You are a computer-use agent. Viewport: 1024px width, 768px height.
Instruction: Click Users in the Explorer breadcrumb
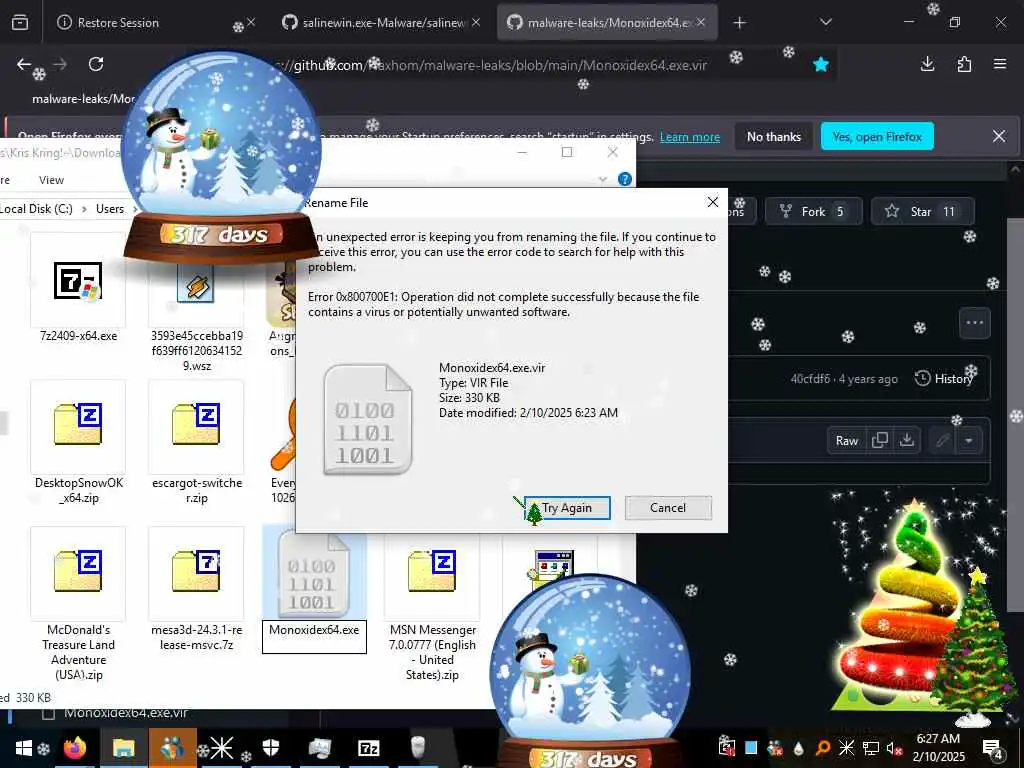[x=110, y=209]
